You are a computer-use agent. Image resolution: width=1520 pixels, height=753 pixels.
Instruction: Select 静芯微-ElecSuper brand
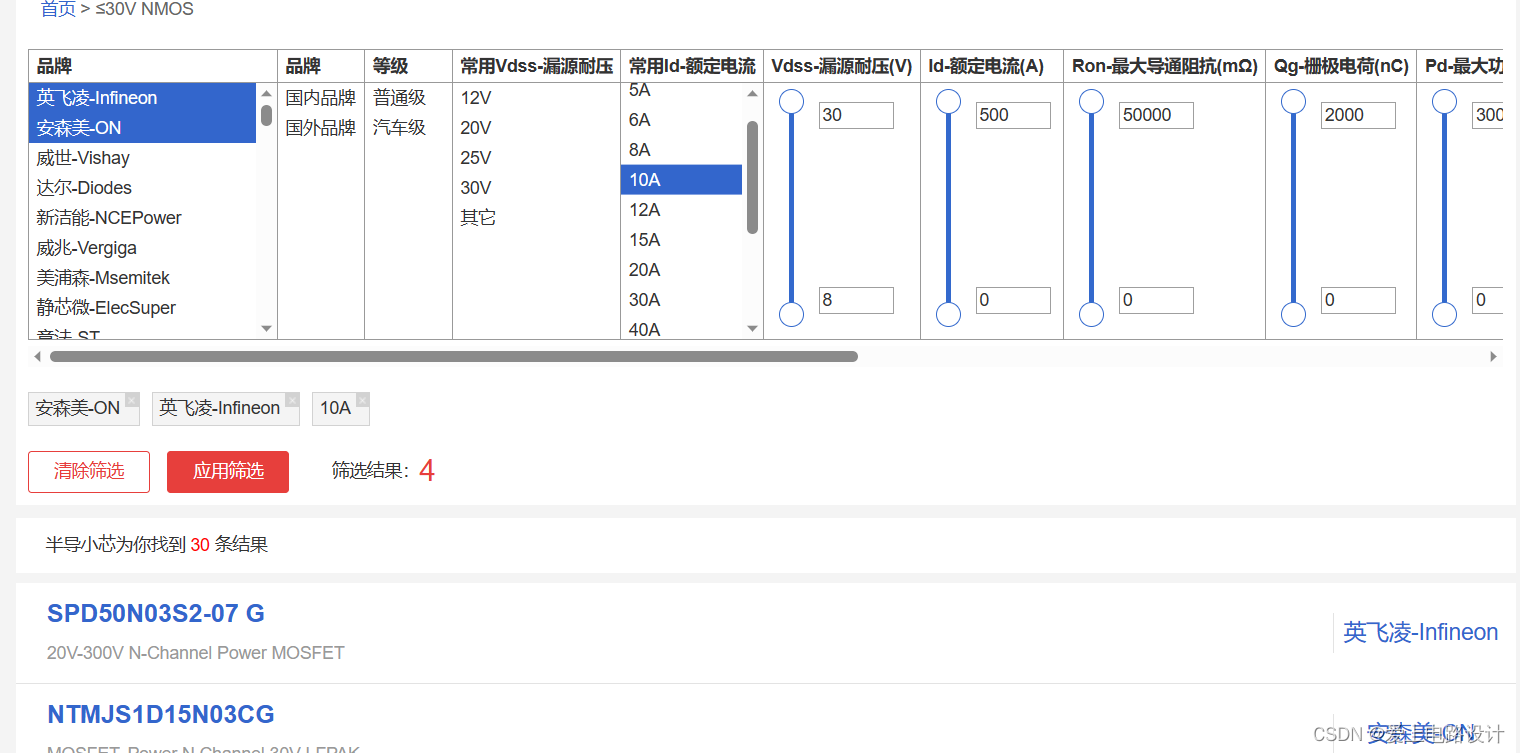coord(142,308)
